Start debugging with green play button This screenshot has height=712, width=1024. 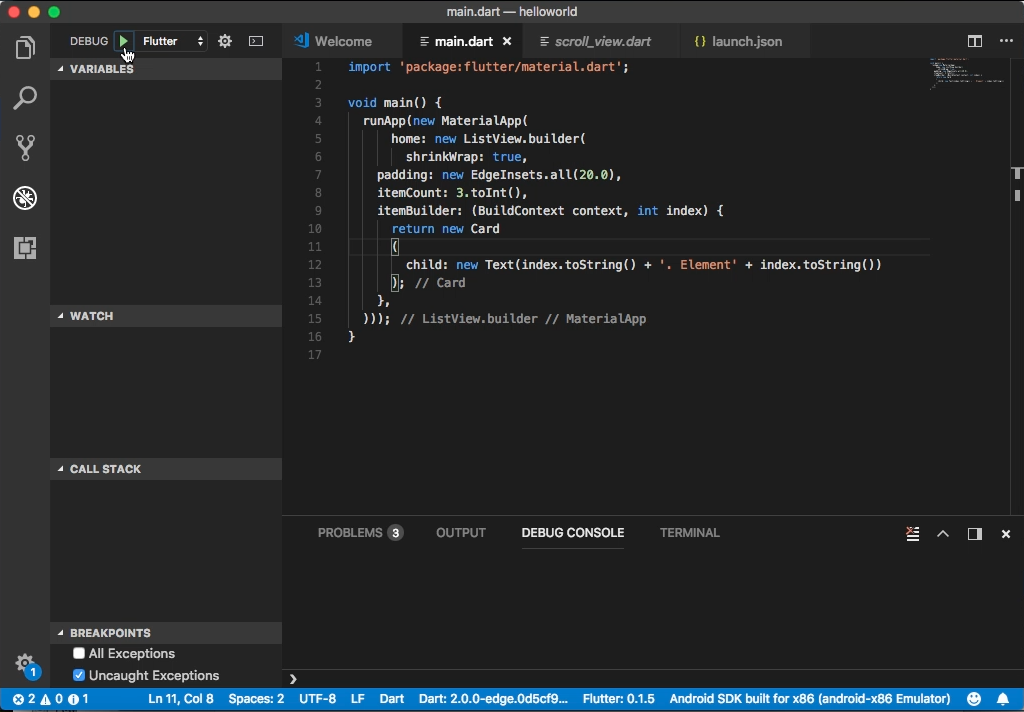click(123, 41)
